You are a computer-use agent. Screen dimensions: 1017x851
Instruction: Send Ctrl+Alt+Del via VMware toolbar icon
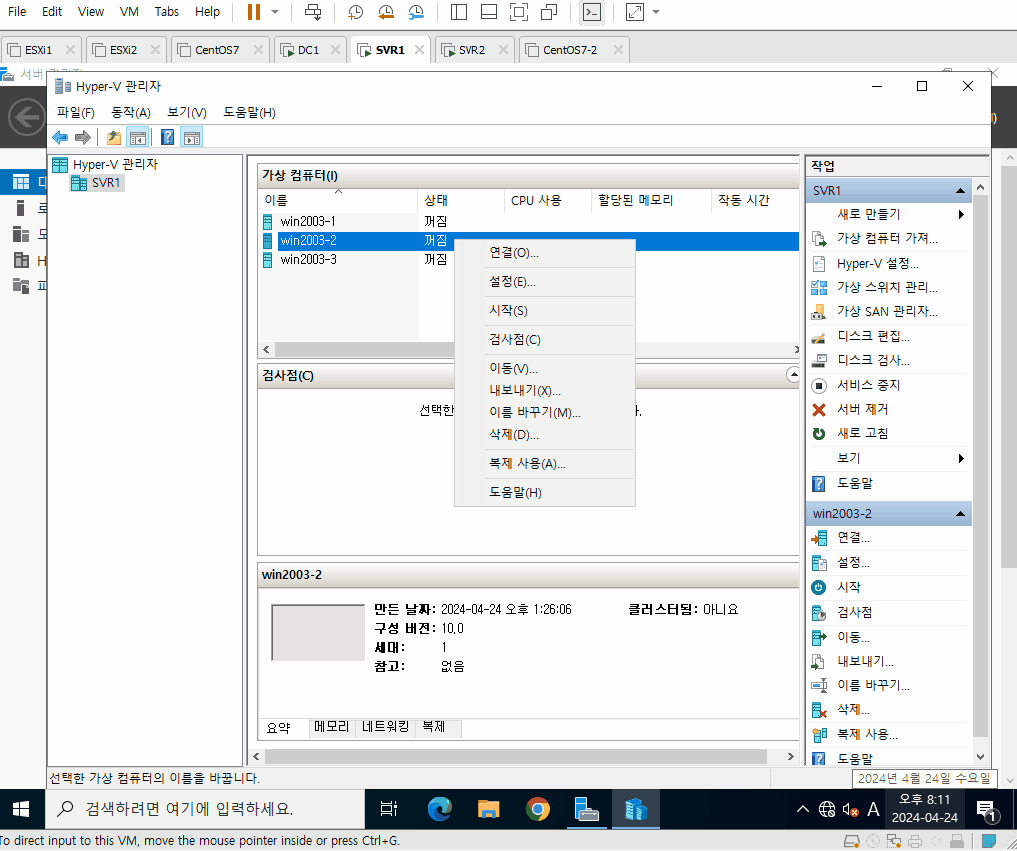313,12
